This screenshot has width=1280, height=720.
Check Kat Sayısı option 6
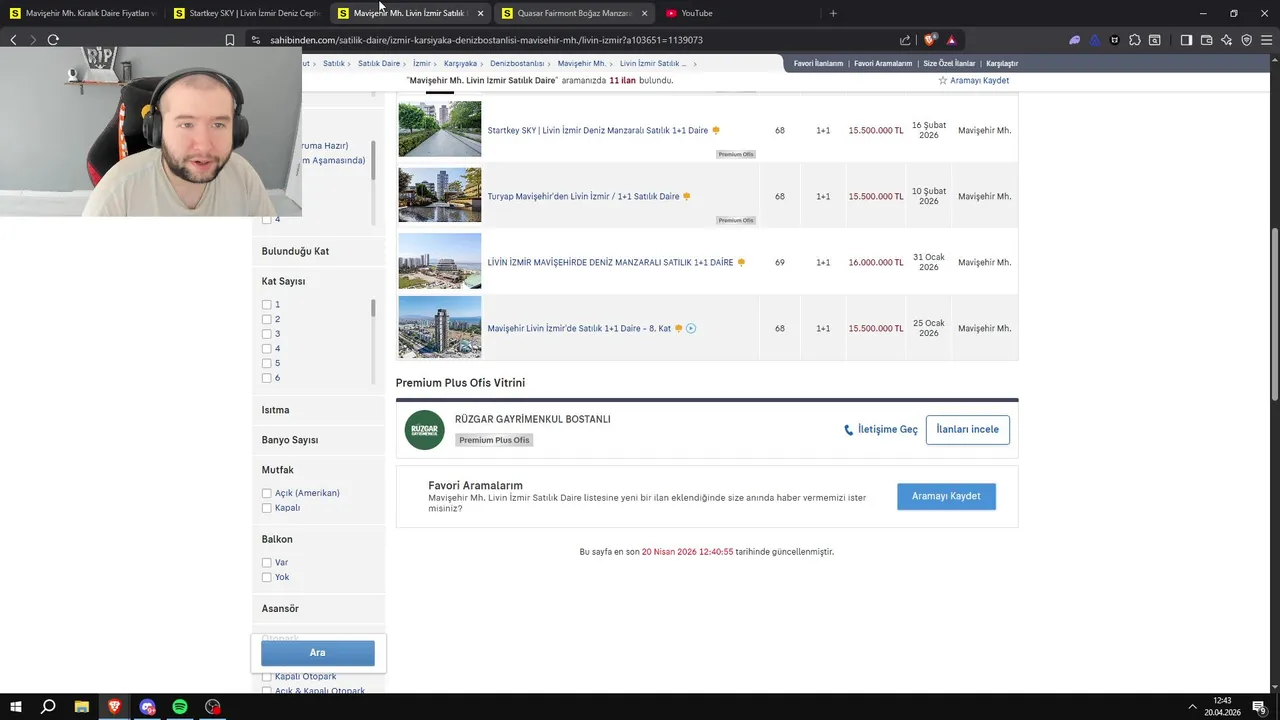pos(267,378)
